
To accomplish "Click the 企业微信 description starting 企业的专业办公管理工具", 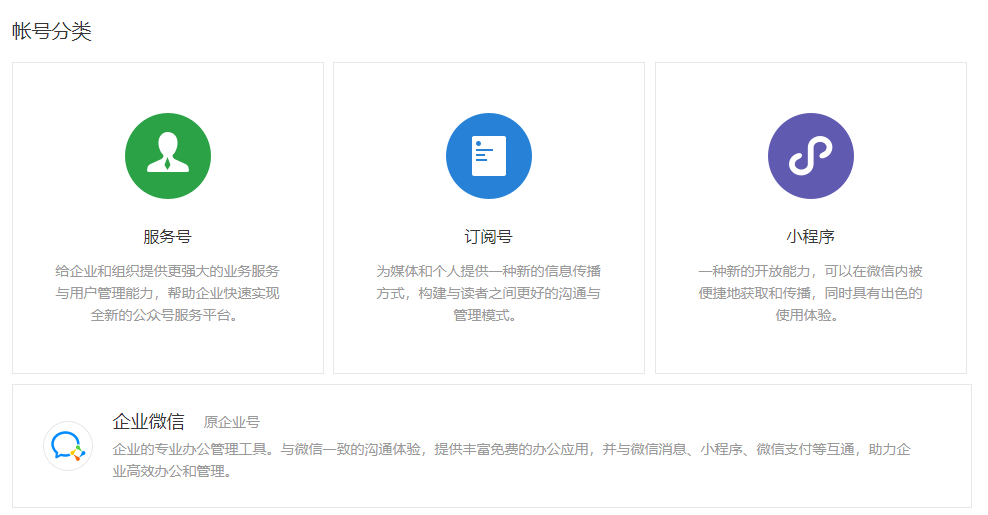I will point(512,460).
